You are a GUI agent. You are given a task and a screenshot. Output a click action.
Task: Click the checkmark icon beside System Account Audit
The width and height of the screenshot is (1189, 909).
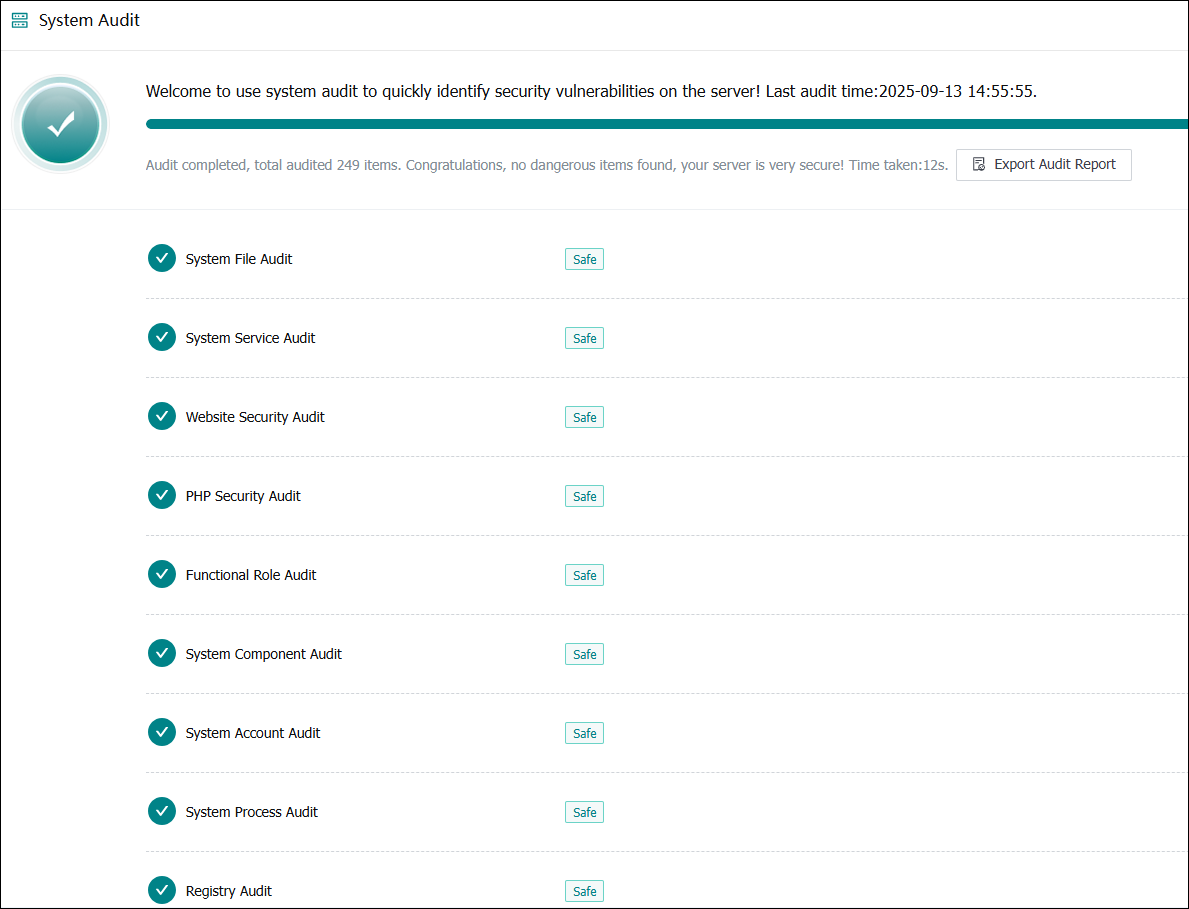pos(162,733)
